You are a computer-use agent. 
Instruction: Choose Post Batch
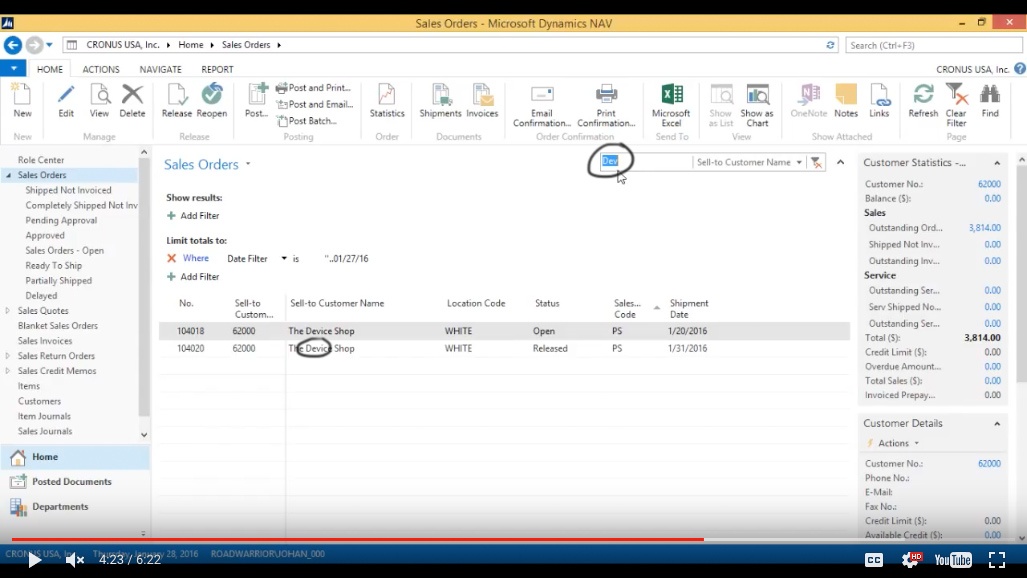pyautogui.click(x=307, y=121)
